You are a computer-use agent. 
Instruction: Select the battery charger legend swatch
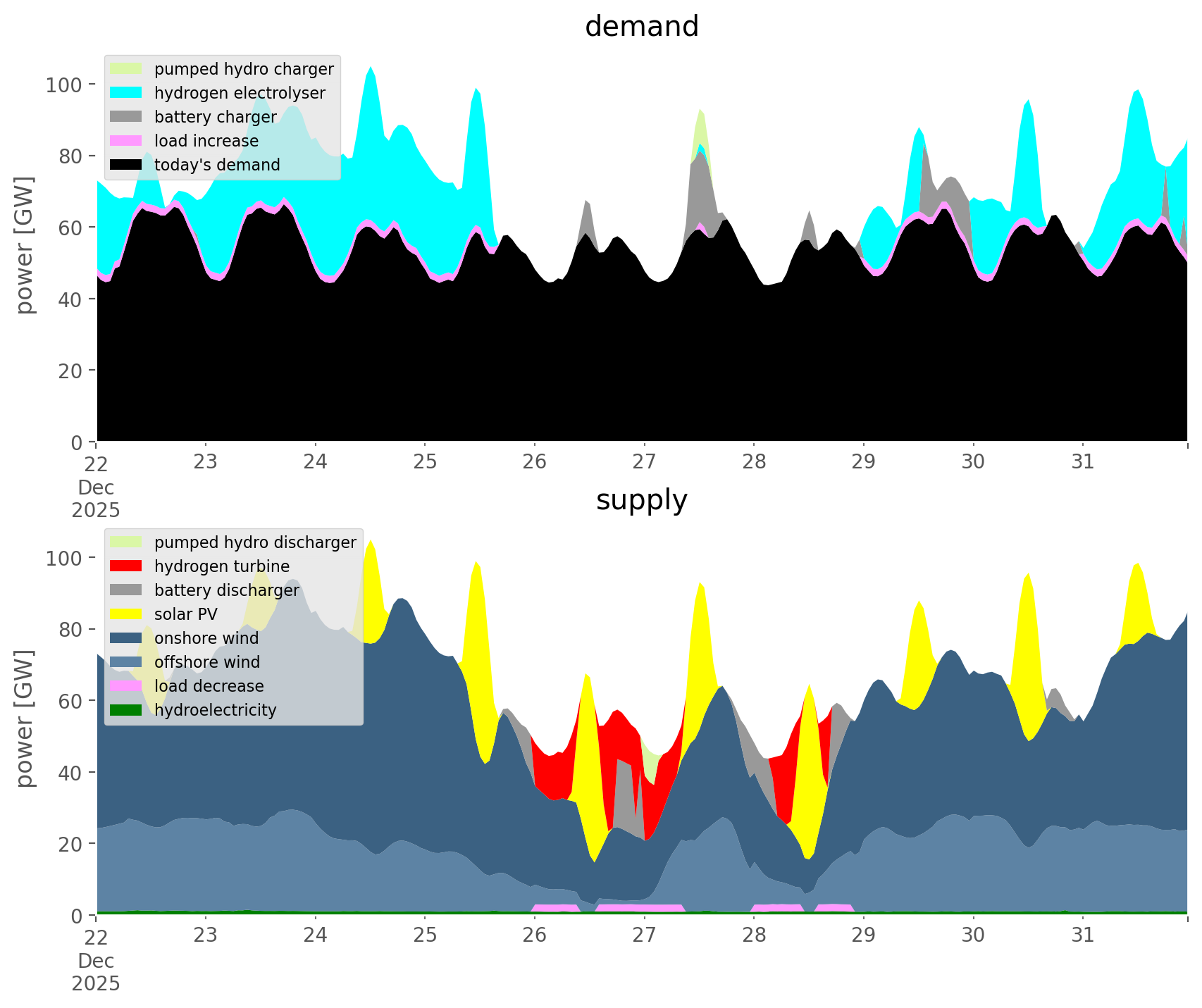[126, 117]
